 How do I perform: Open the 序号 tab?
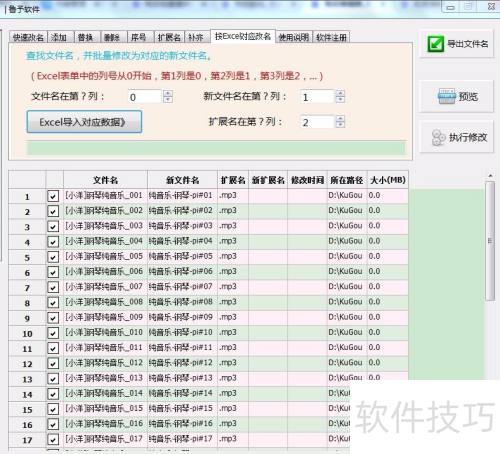click(140, 37)
